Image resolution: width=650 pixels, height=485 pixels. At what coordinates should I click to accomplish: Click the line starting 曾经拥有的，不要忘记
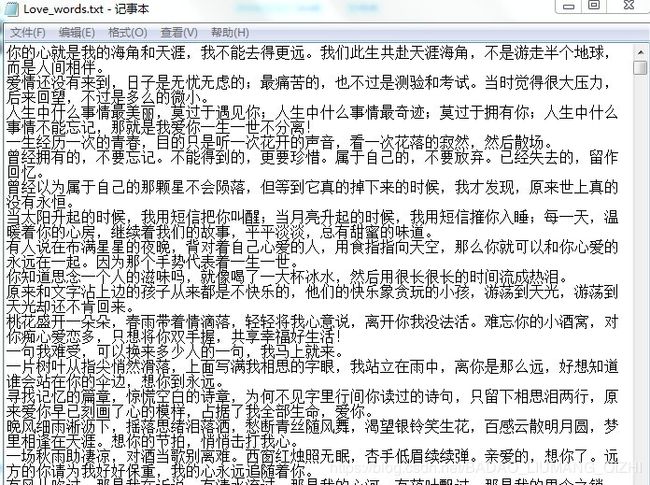coord(312,158)
